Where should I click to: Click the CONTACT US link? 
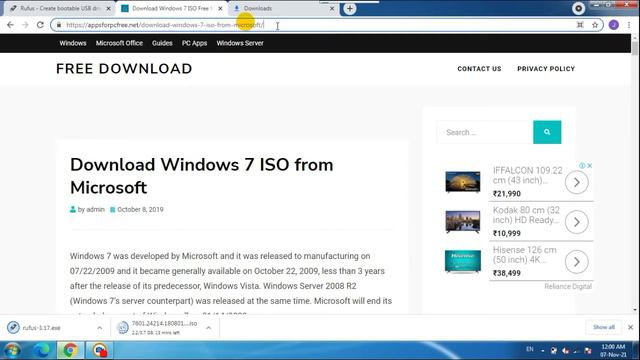(x=479, y=69)
